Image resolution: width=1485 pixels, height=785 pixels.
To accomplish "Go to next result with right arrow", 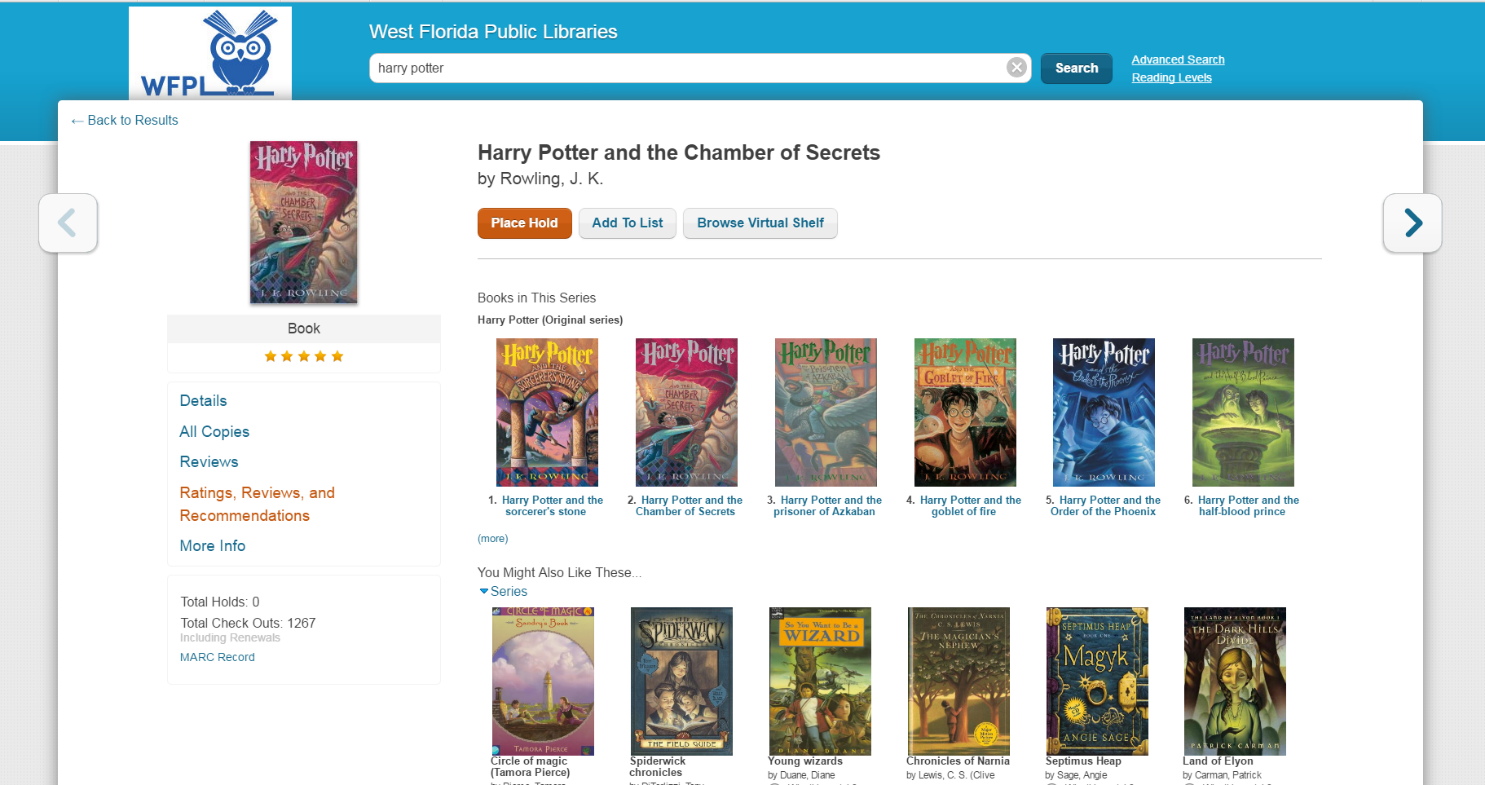I will (x=1412, y=223).
